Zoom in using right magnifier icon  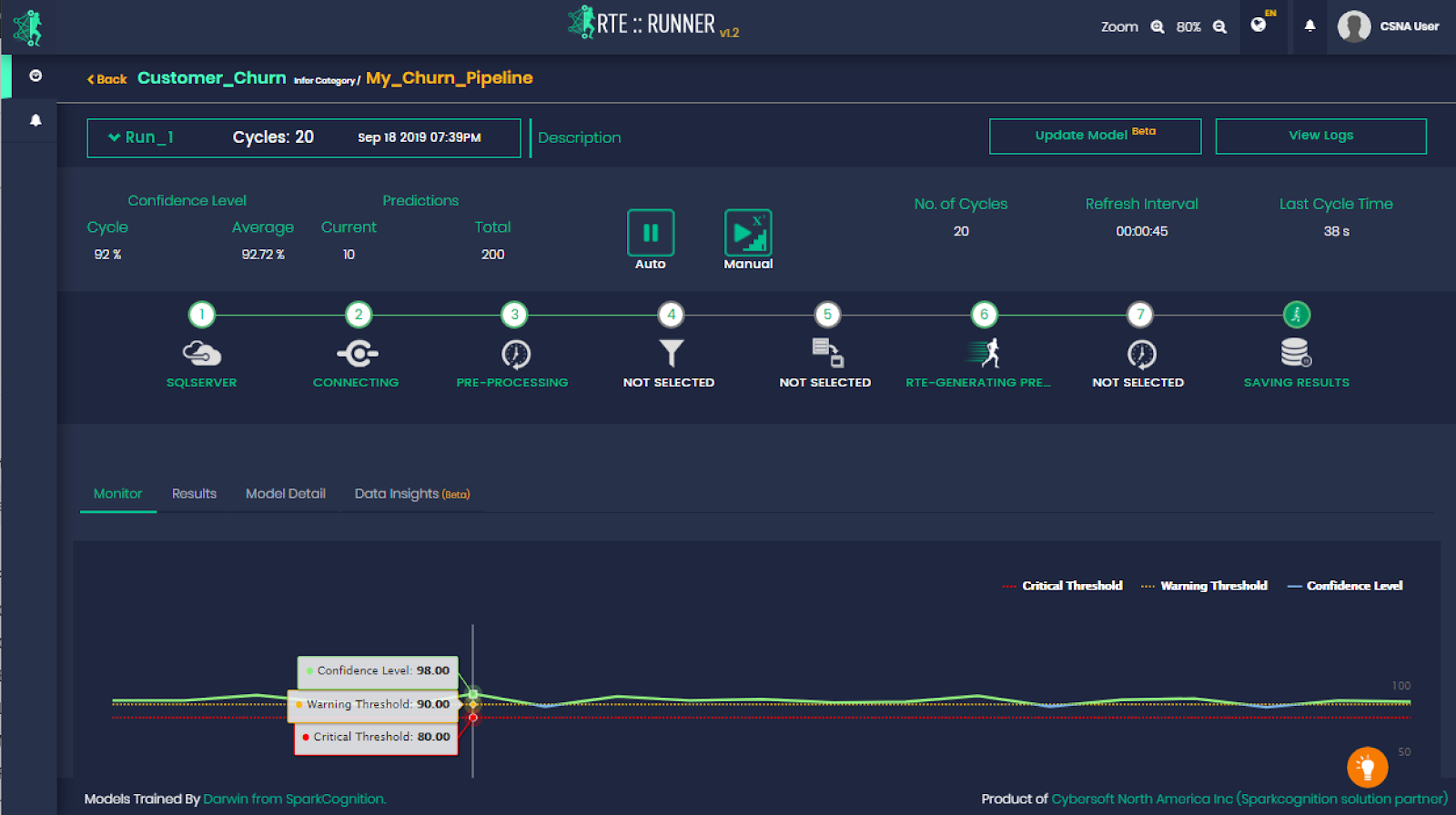[x=1219, y=27]
